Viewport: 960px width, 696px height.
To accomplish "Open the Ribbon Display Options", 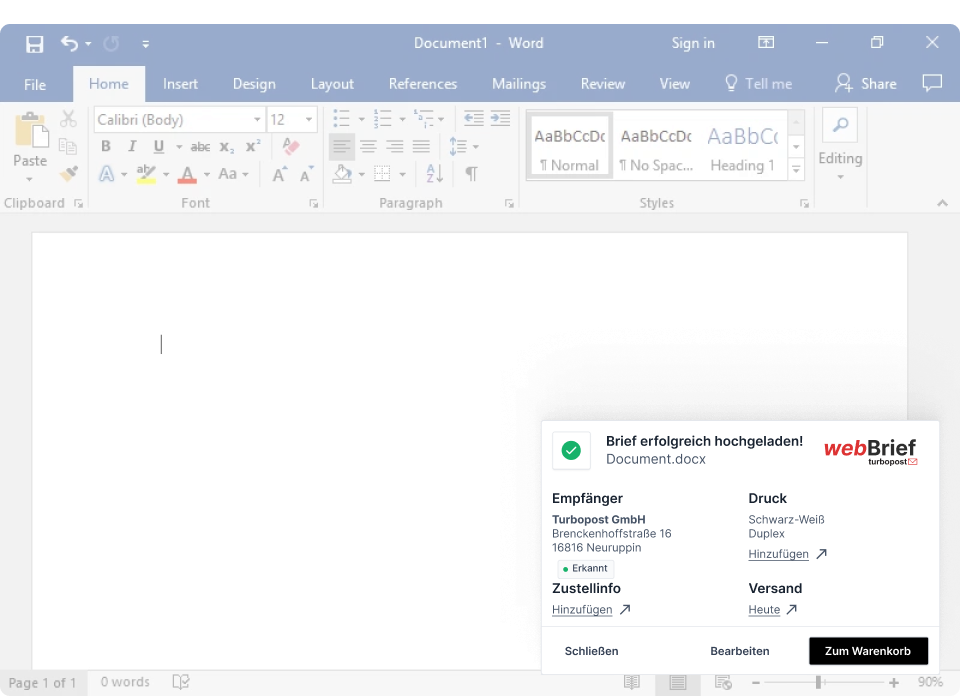I will (x=766, y=42).
